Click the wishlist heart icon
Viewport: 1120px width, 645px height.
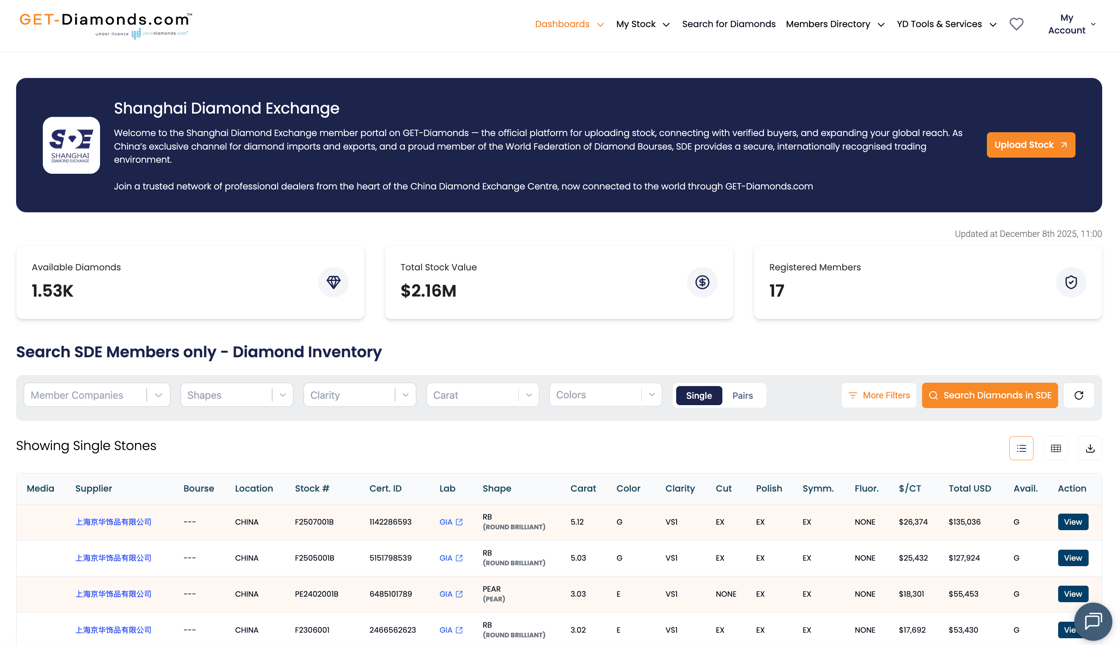click(x=1016, y=24)
